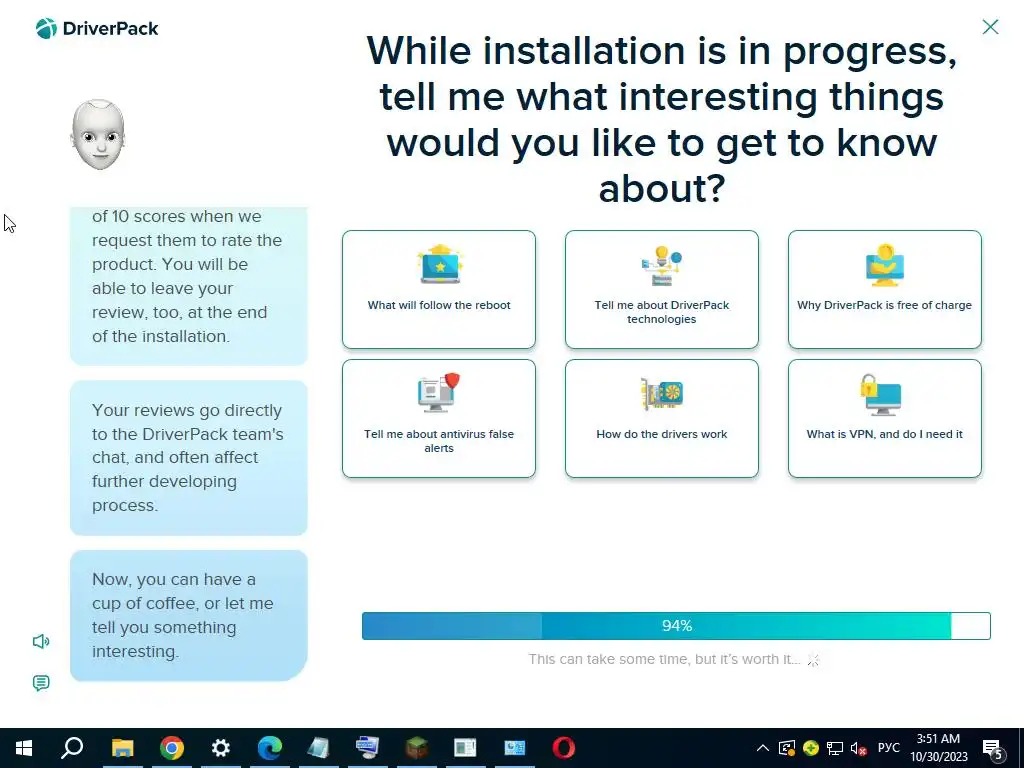
Task: Open 'Tell me about antivirus false alerts' card
Action: tap(439, 419)
